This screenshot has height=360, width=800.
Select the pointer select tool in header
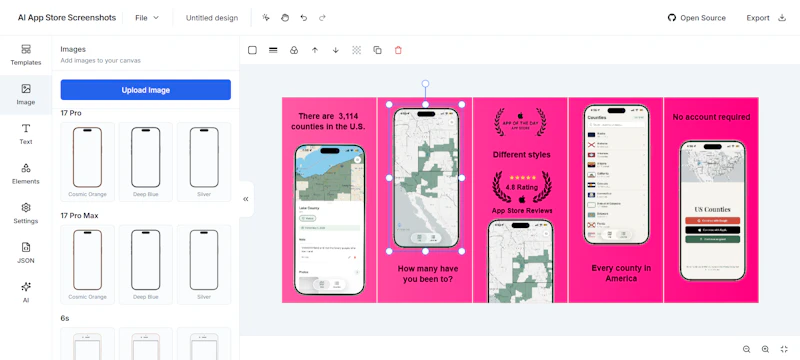(x=266, y=18)
